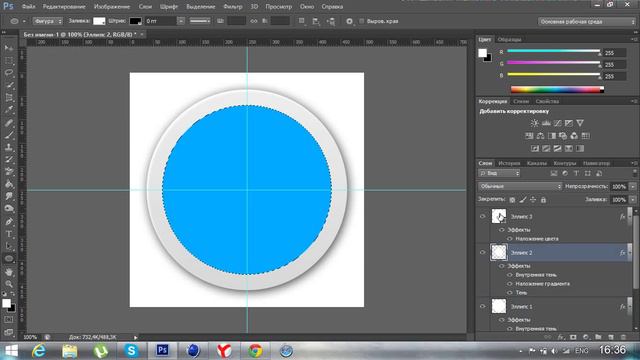This screenshot has width=640, height=360.
Task: Add layer mask at Layers panel bottom
Action: (573, 337)
